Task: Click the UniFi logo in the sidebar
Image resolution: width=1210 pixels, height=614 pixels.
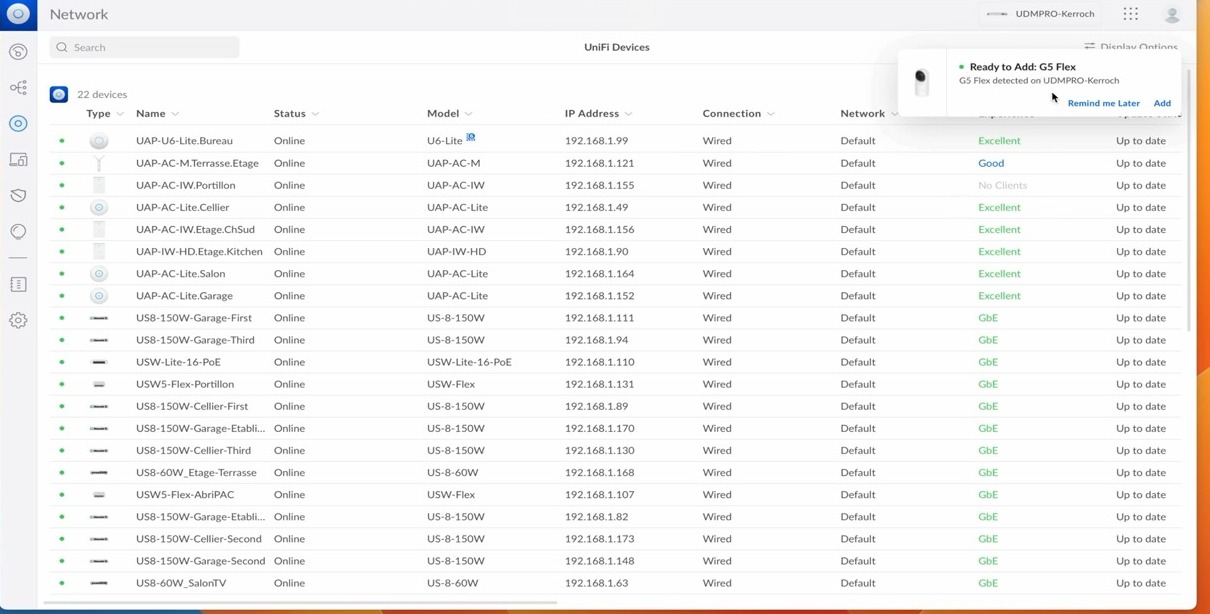Action: click(18, 14)
